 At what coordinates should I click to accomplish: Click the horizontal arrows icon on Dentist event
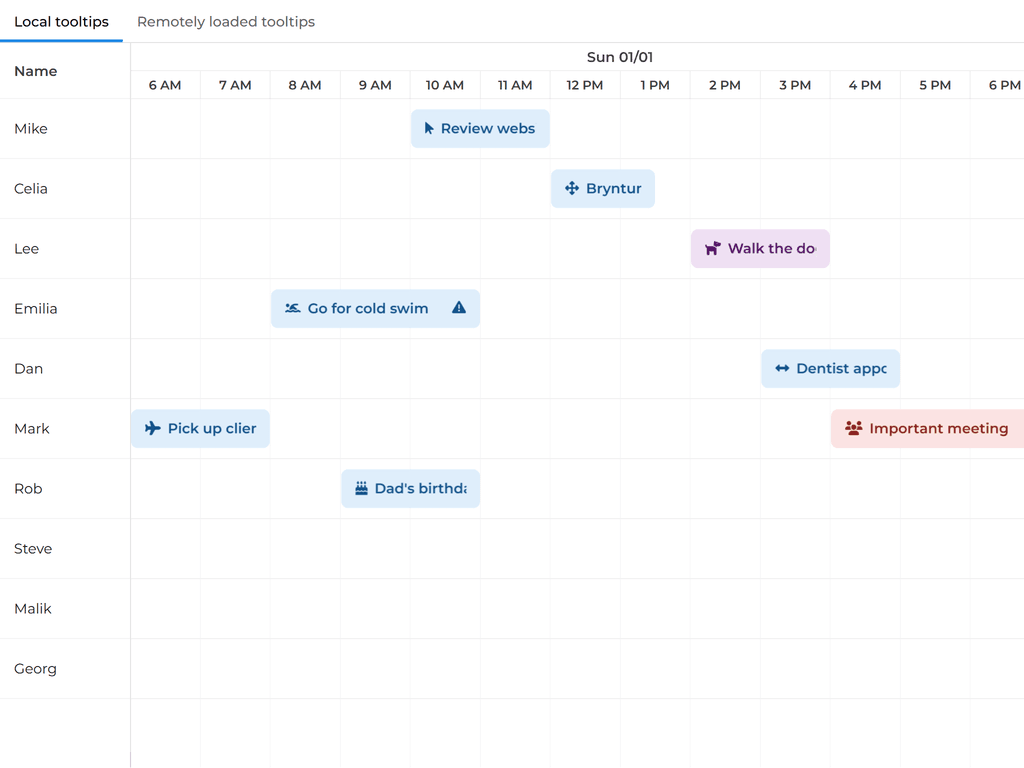tap(782, 369)
